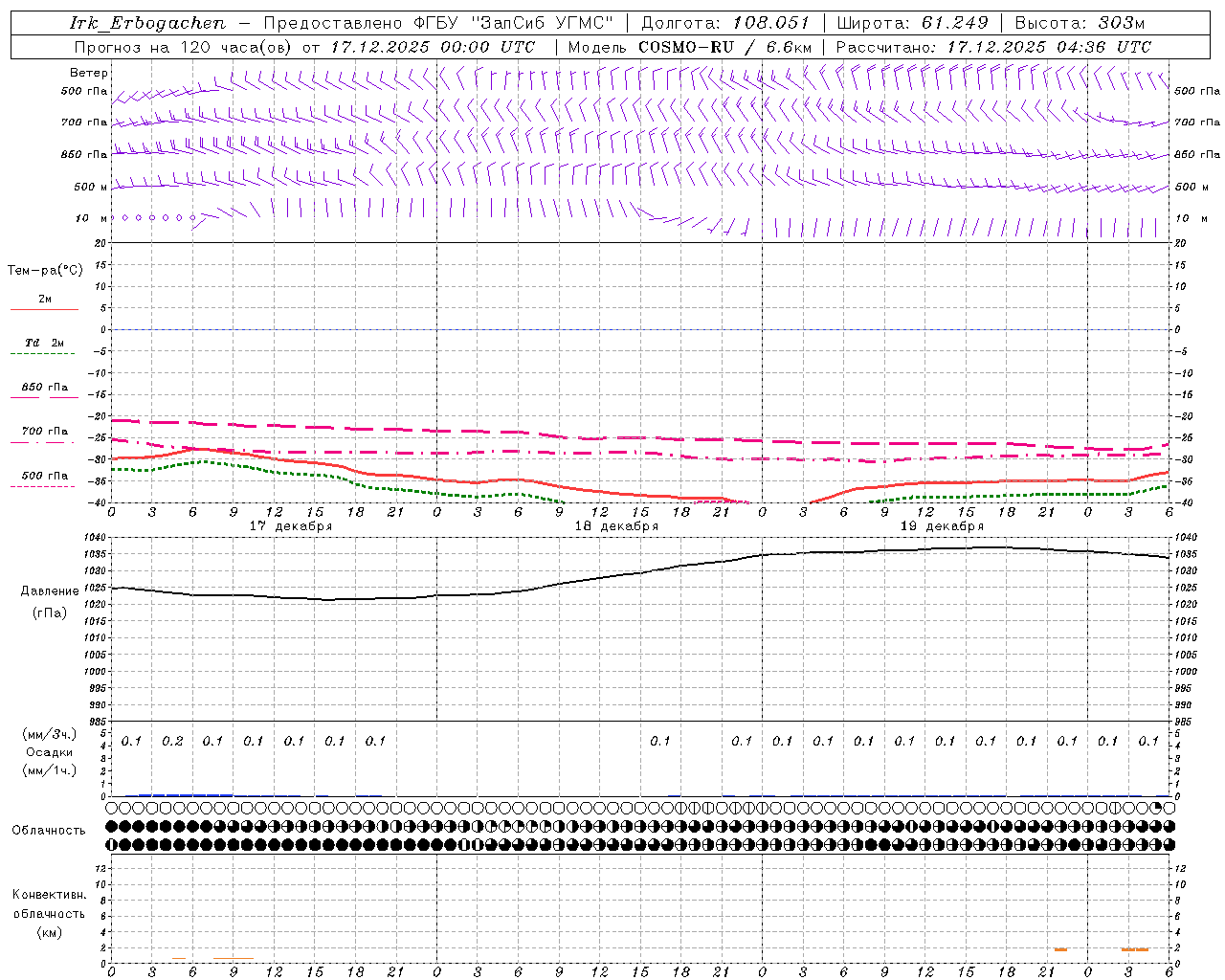Click the Конвективн. label
This screenshot has height=980, width=1225.
(49, 895)
